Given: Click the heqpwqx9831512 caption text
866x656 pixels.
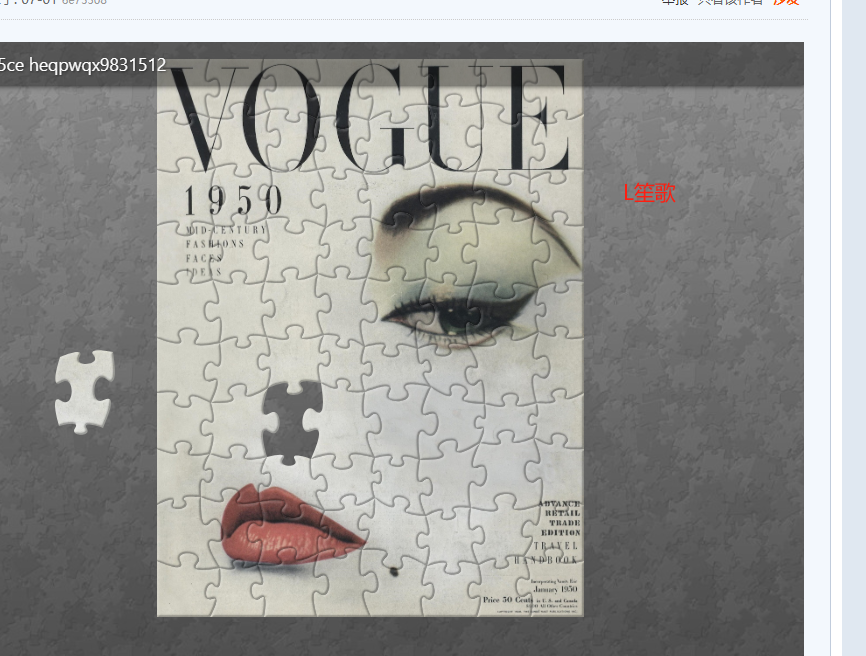Looking at the screenshot, I should point(98,65).
